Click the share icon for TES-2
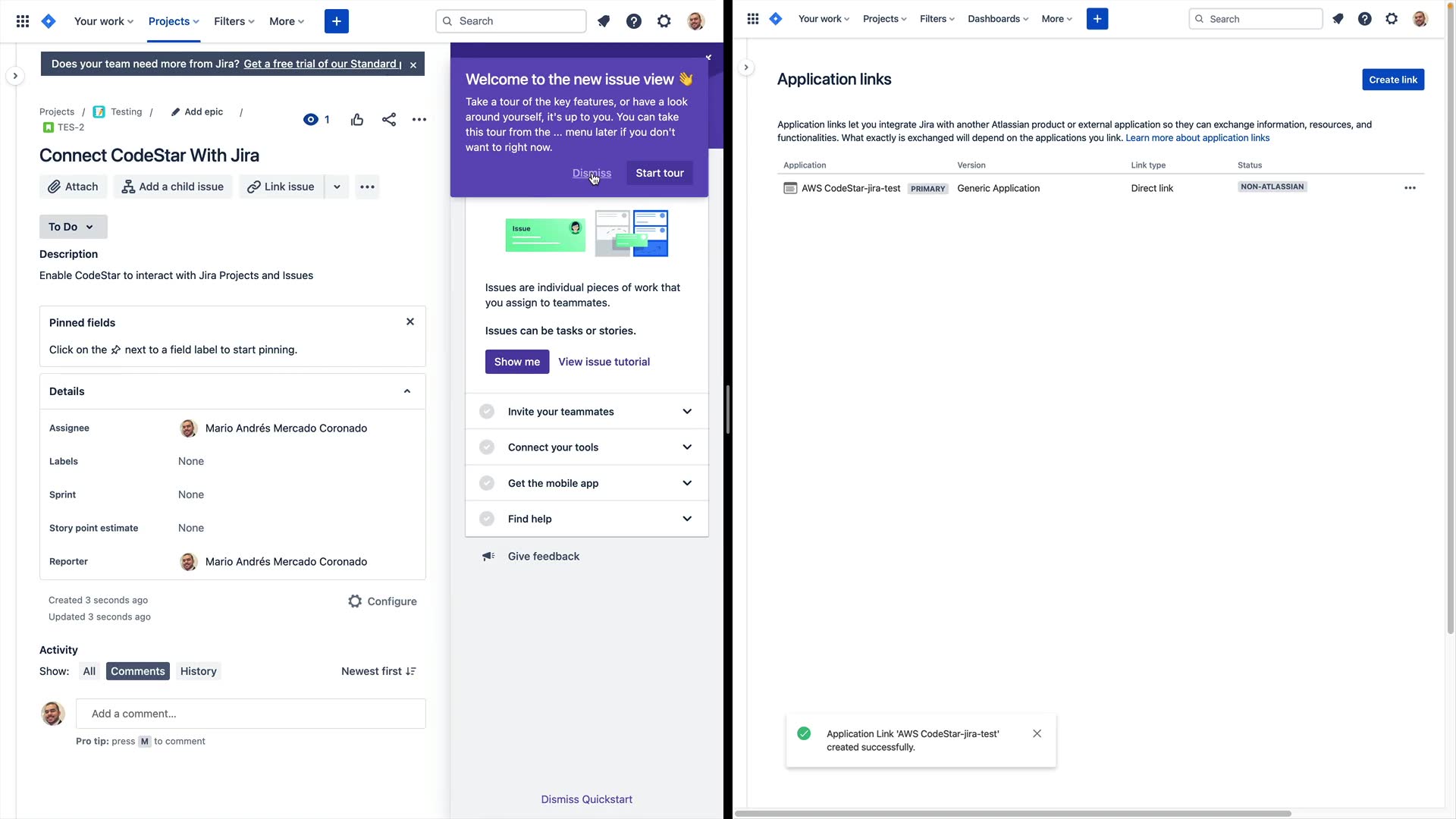Screen dimensions: 1456x819 click(389, 120)
